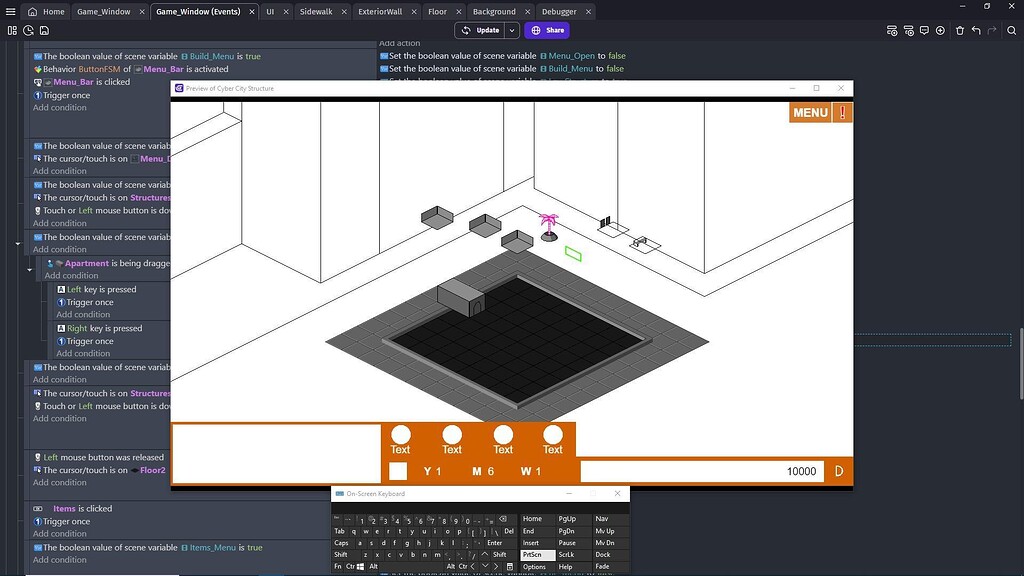Collapse the Apartment dragging sub-events chevron
This screenshot has height=576, width=1024.
pos(29,269)
